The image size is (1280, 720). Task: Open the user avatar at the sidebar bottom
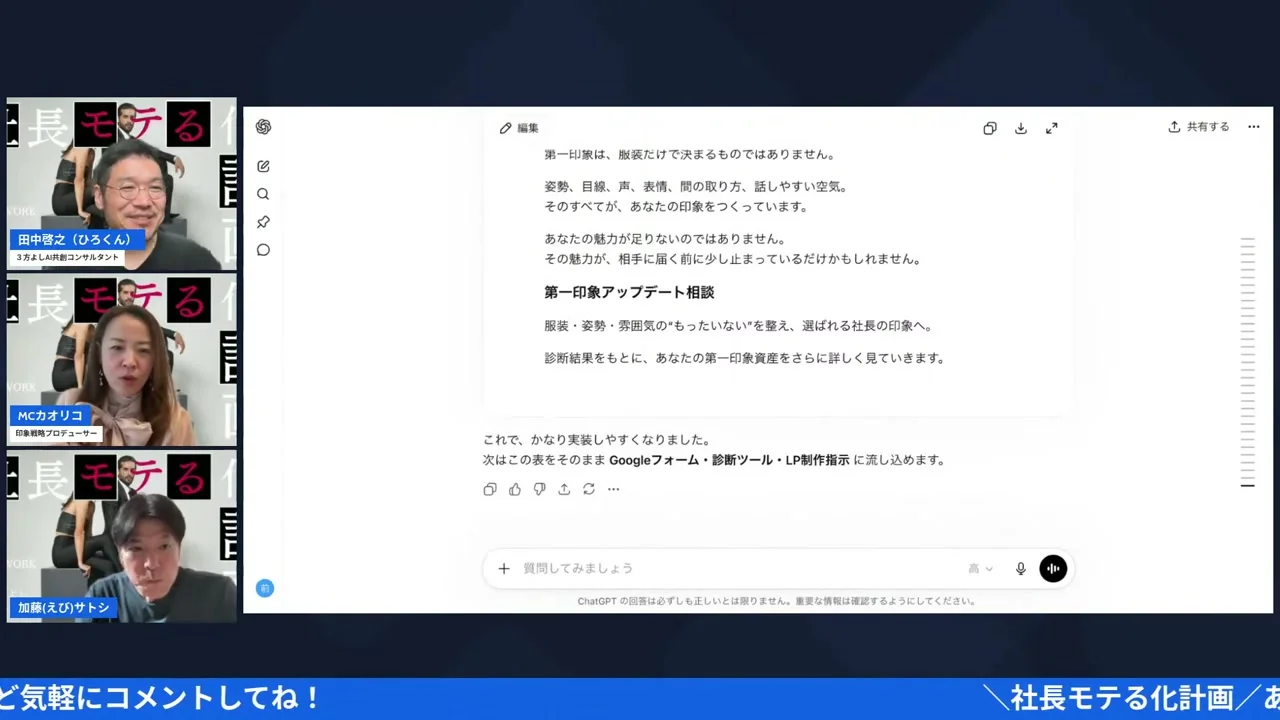pos(264,588)
